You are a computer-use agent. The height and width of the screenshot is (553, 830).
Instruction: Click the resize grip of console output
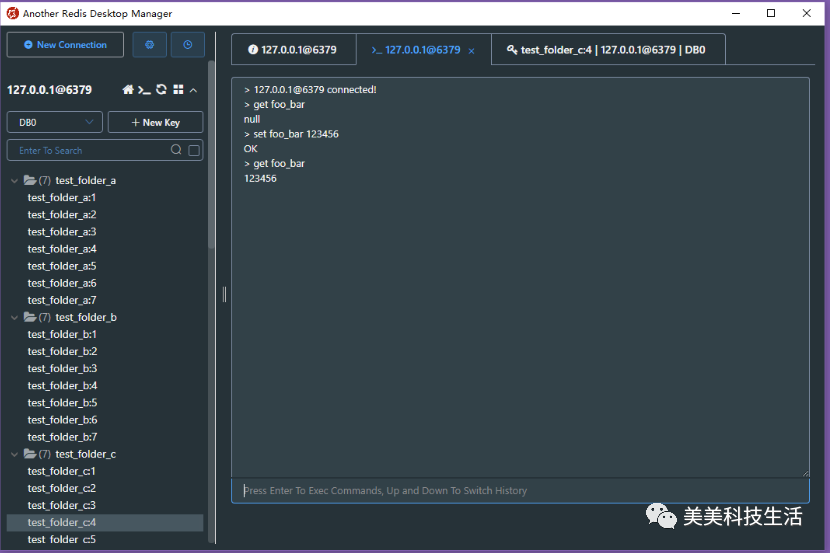click(805, 473)
